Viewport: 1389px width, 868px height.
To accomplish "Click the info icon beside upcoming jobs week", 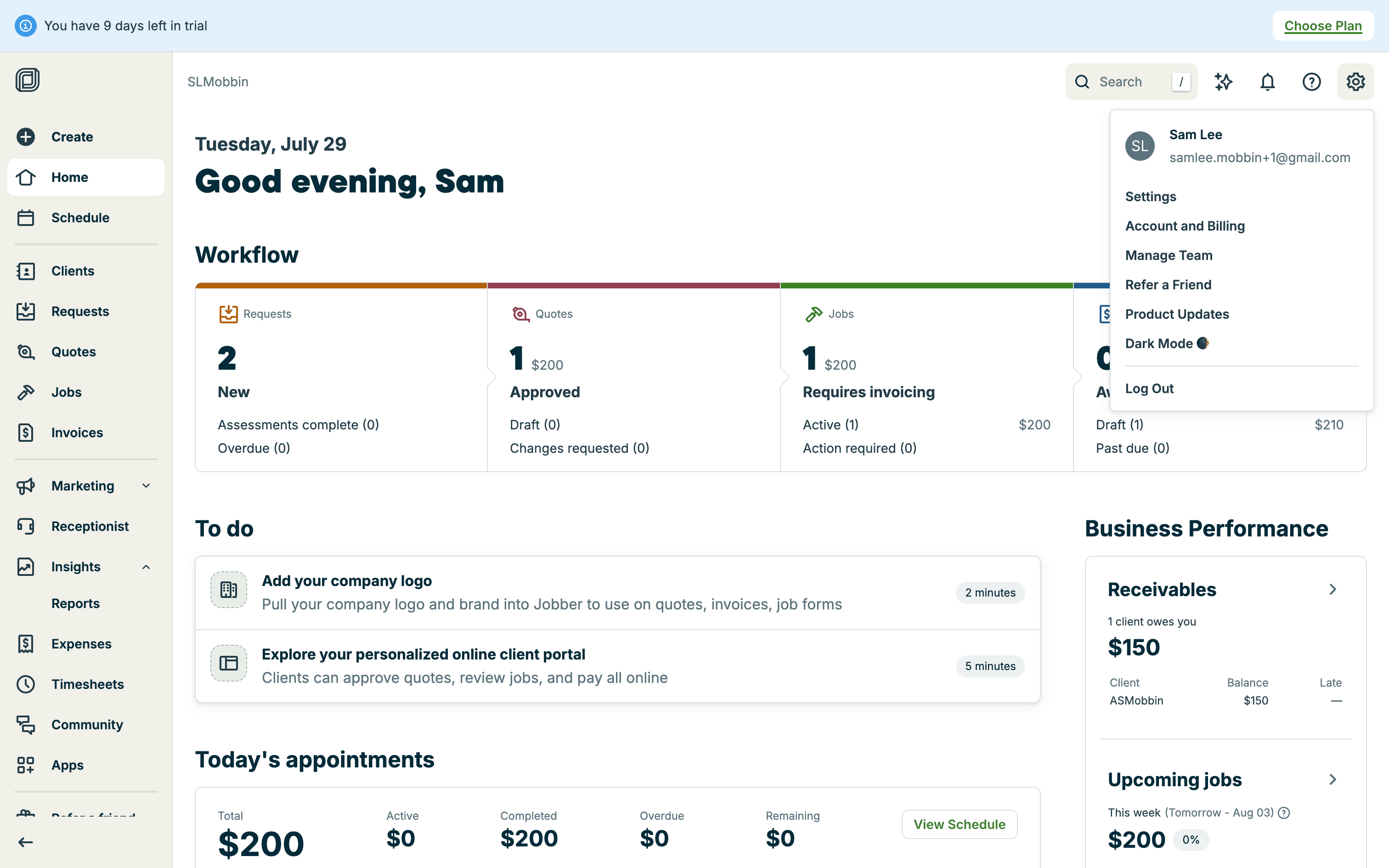I will click(1285, 812).
